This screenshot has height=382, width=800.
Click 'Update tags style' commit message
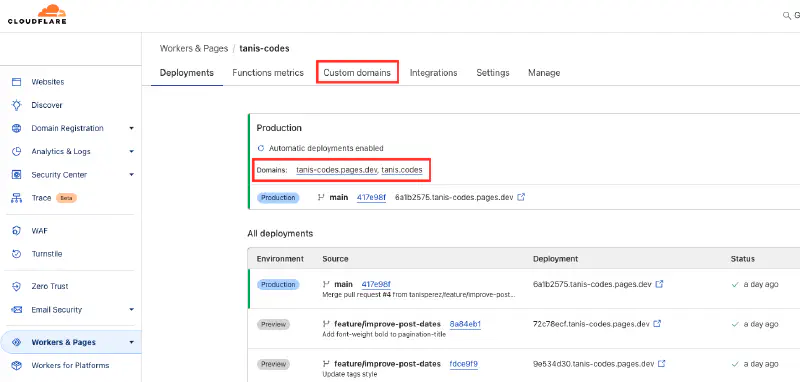point(349,374)
